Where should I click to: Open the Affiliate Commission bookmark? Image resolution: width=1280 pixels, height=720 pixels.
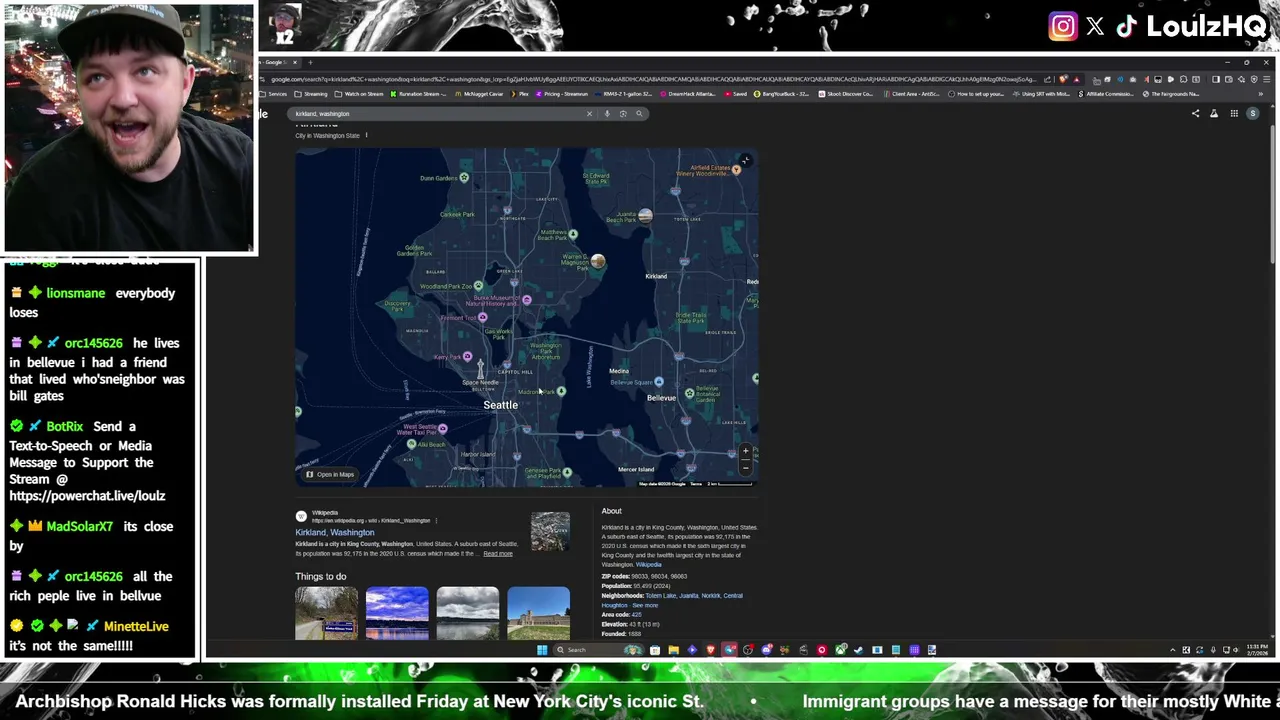(1106, 94)
